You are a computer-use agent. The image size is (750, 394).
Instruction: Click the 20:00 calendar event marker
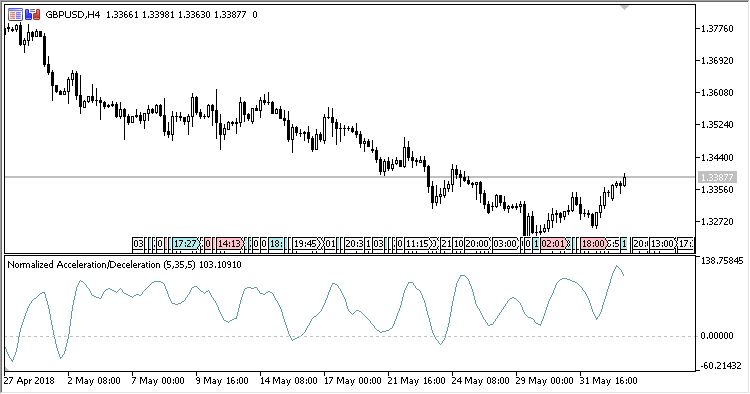(x=477, y=244)
